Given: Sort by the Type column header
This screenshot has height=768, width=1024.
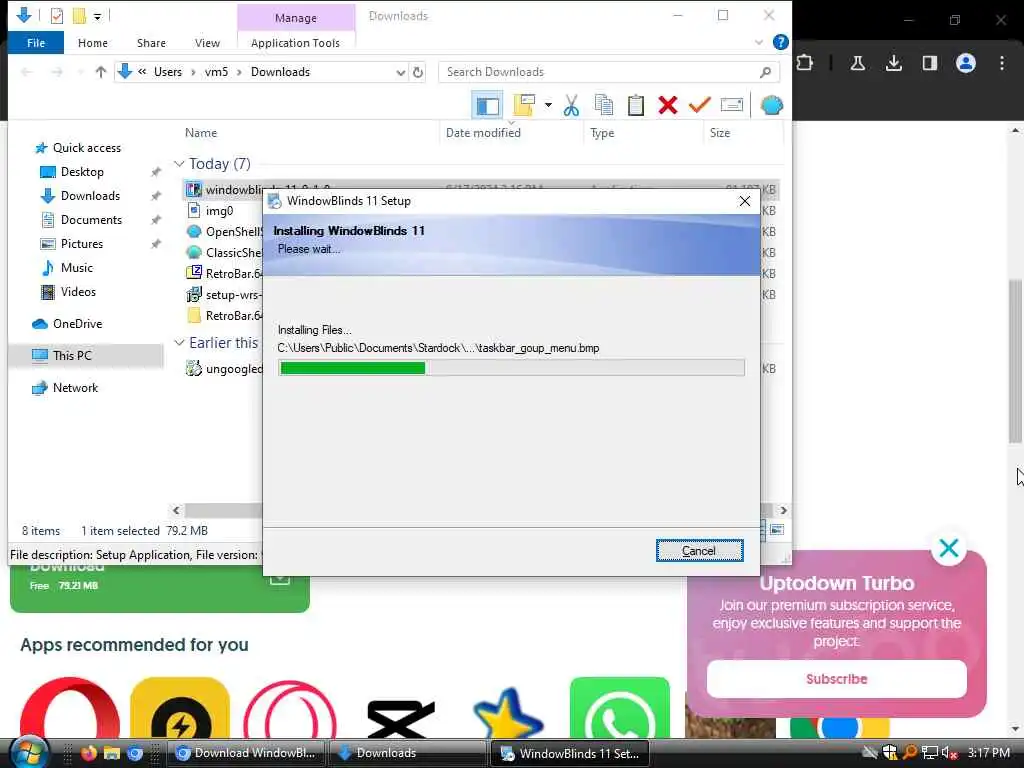Looking at the screenshot, I should (602, 133).
